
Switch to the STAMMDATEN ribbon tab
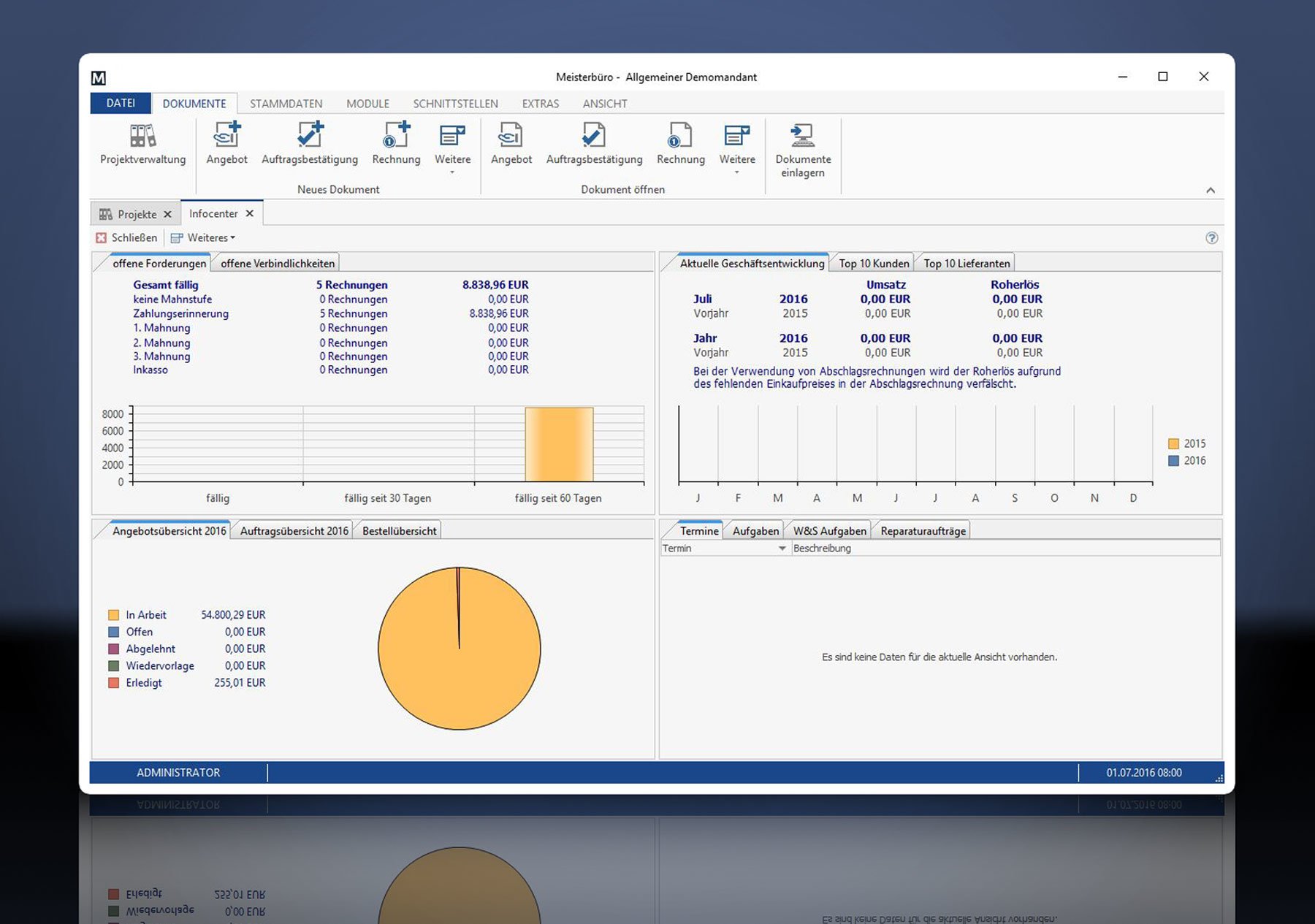point(286,104)
